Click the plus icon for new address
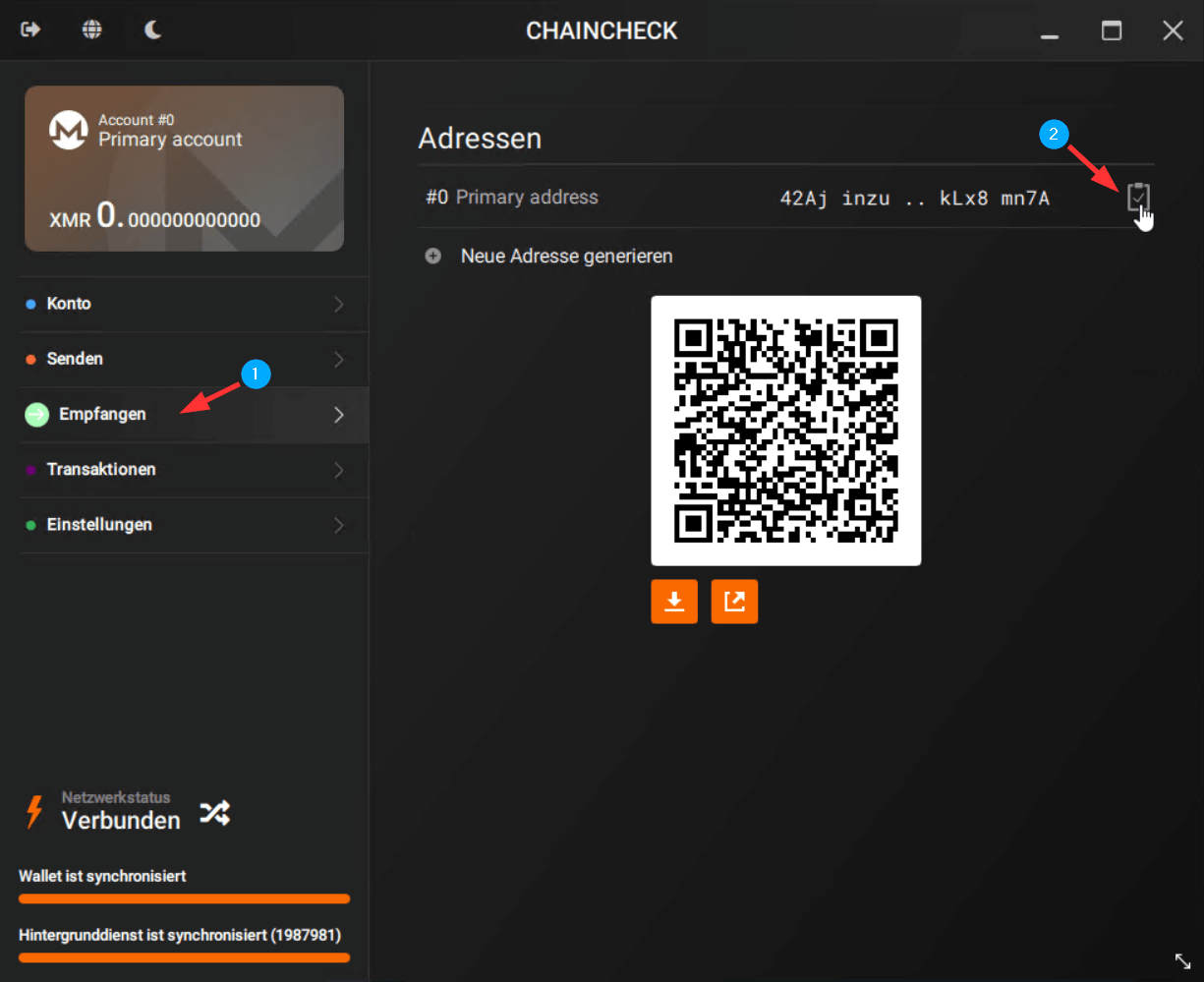Image resolution: width=1204 pixels, height=982 pixels. tap(432, 256)
